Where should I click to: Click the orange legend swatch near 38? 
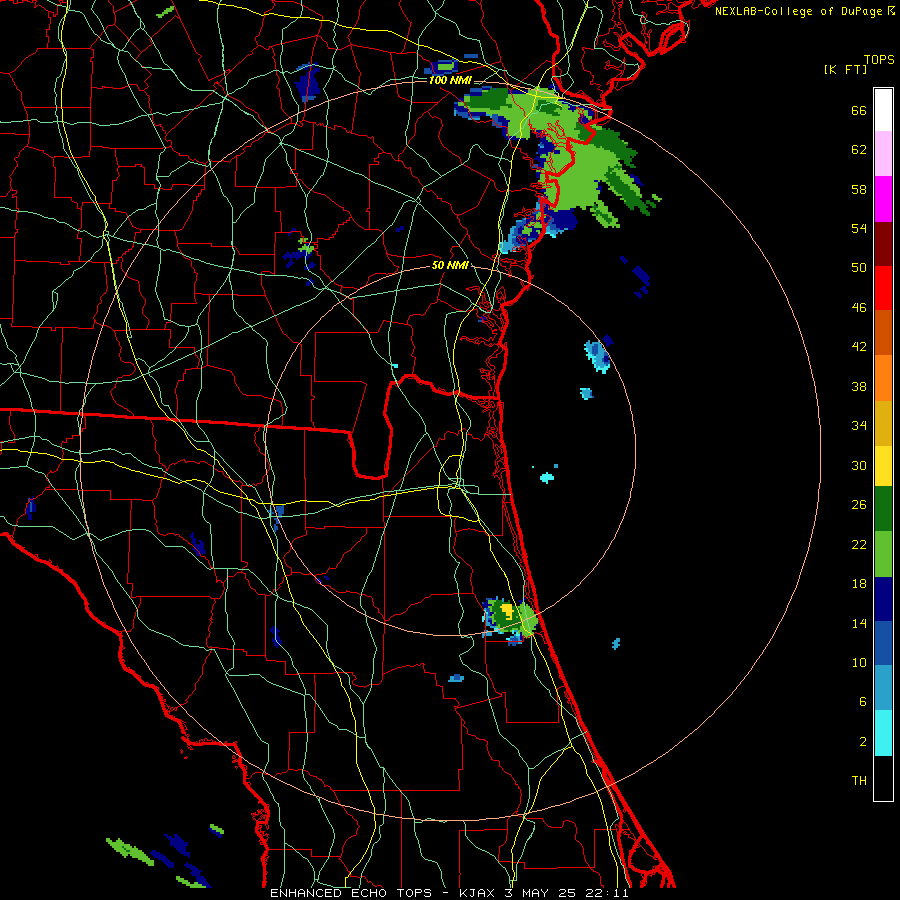[x=883, y=378]
